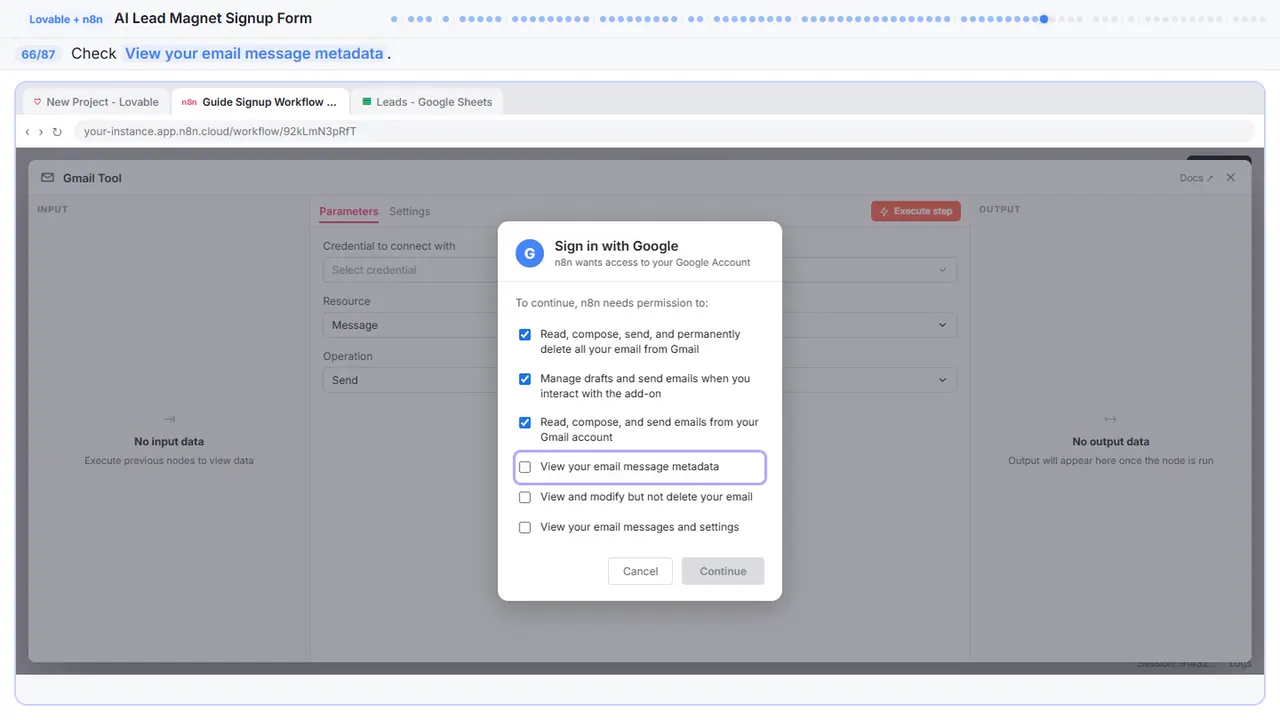Click the 'To continue, n8n needs permission to:' text

tap(612, 303)
